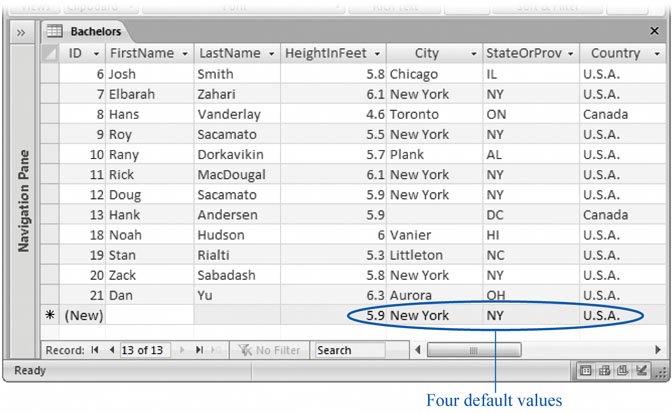Switch to Datasheet View in the status bar
This screenshot has height=413, width=672.
click(585, 370)
